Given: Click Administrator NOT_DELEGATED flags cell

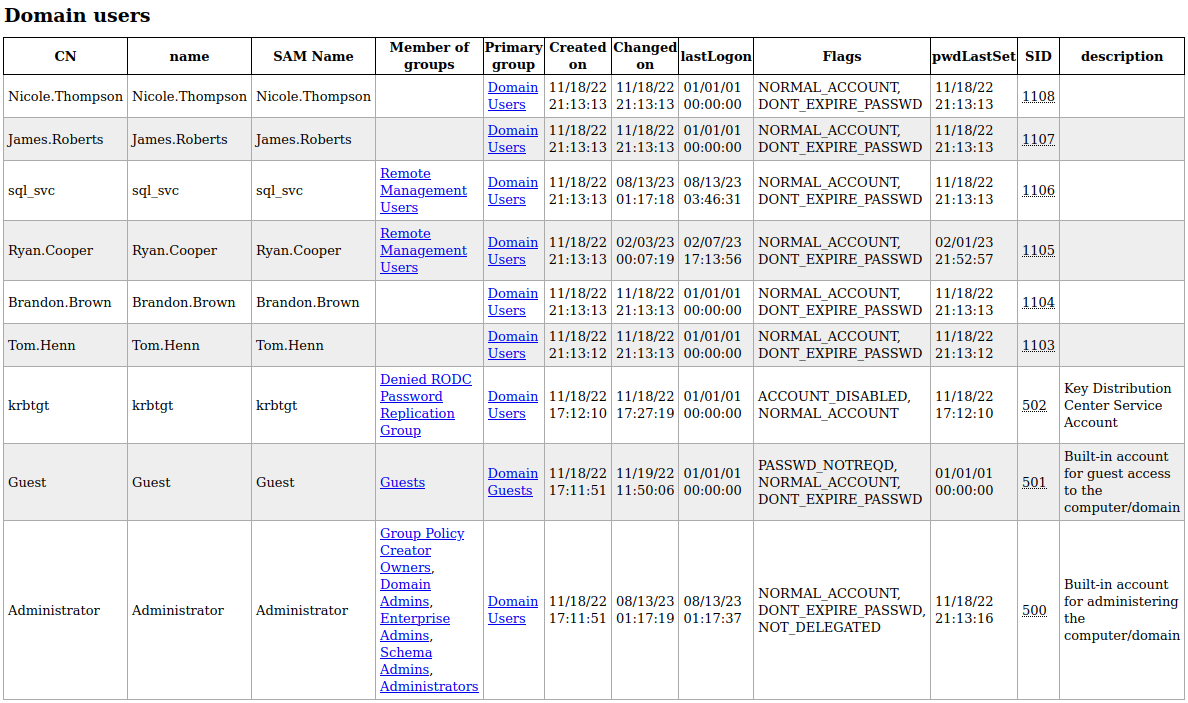Looking at the screenshot, I should (x=842, y=610).
